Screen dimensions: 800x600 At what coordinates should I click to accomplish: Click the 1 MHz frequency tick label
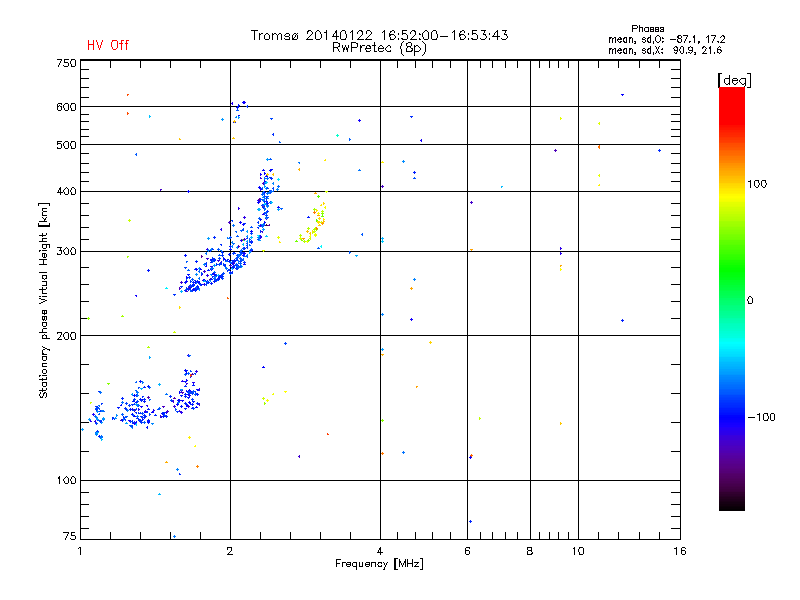[80, 551]
